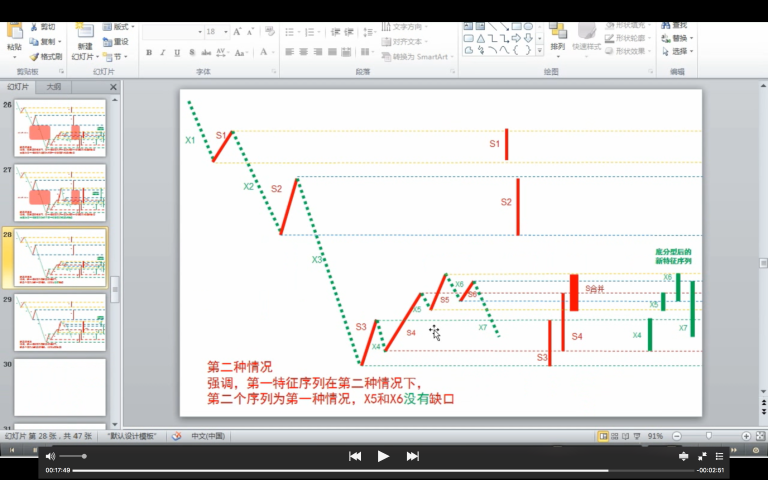
Task: Click the Paste (粘贴) clipboard icon
Action: [14, 35]
